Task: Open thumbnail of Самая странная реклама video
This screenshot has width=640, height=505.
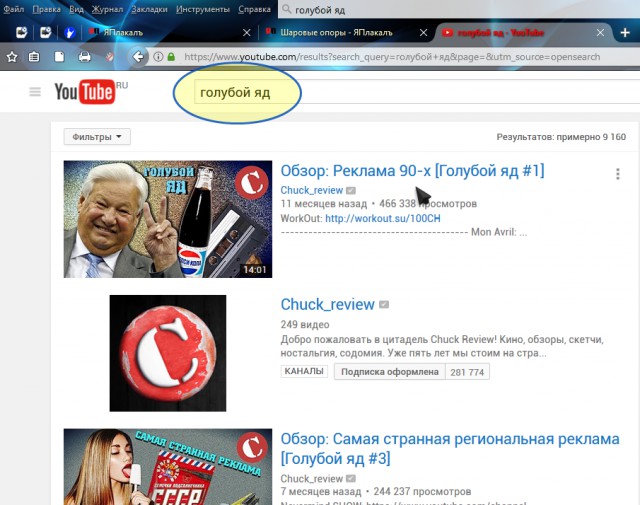Action: [168, 467]
